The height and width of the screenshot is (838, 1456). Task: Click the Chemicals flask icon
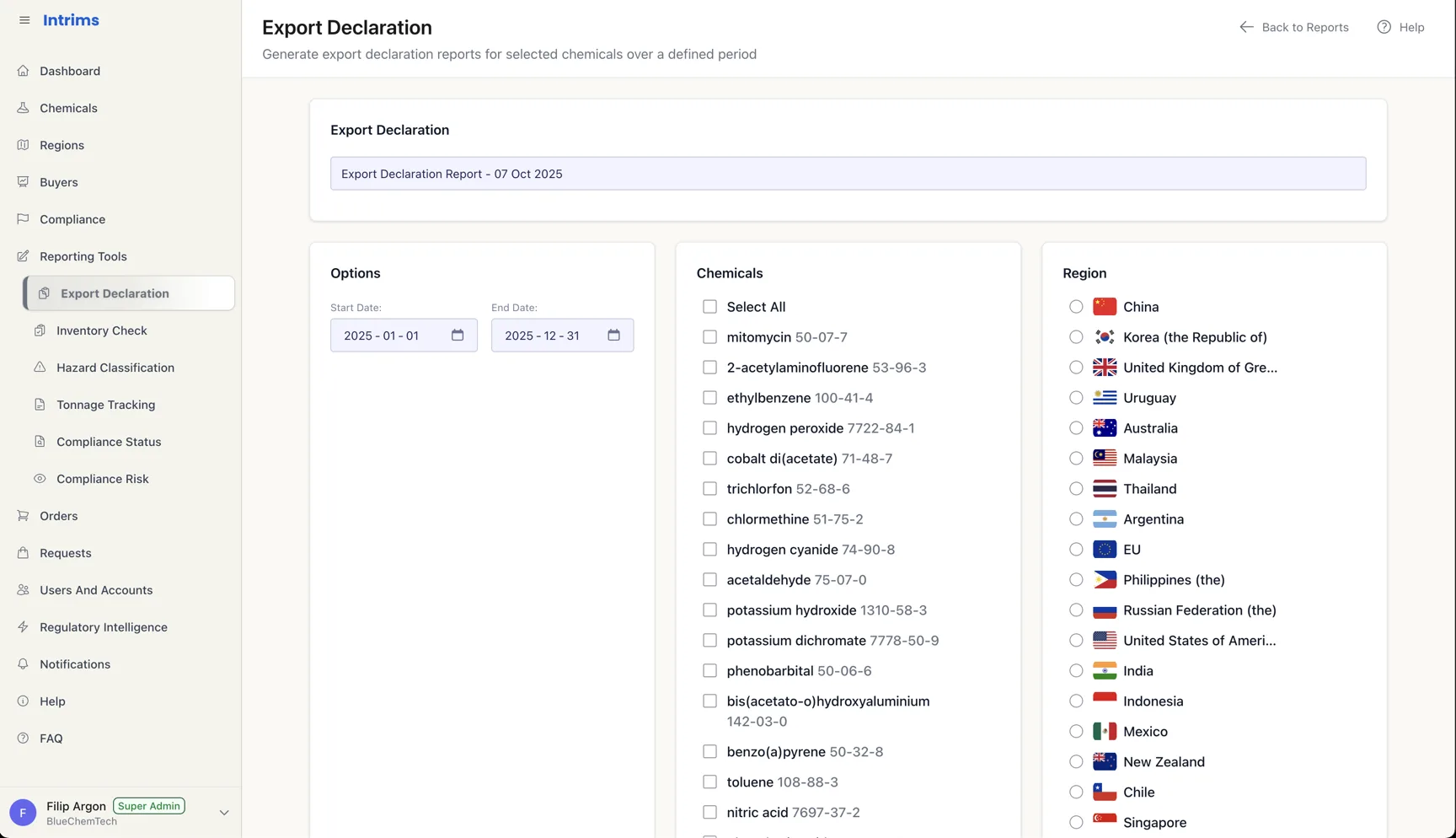[x=23, y=108]
